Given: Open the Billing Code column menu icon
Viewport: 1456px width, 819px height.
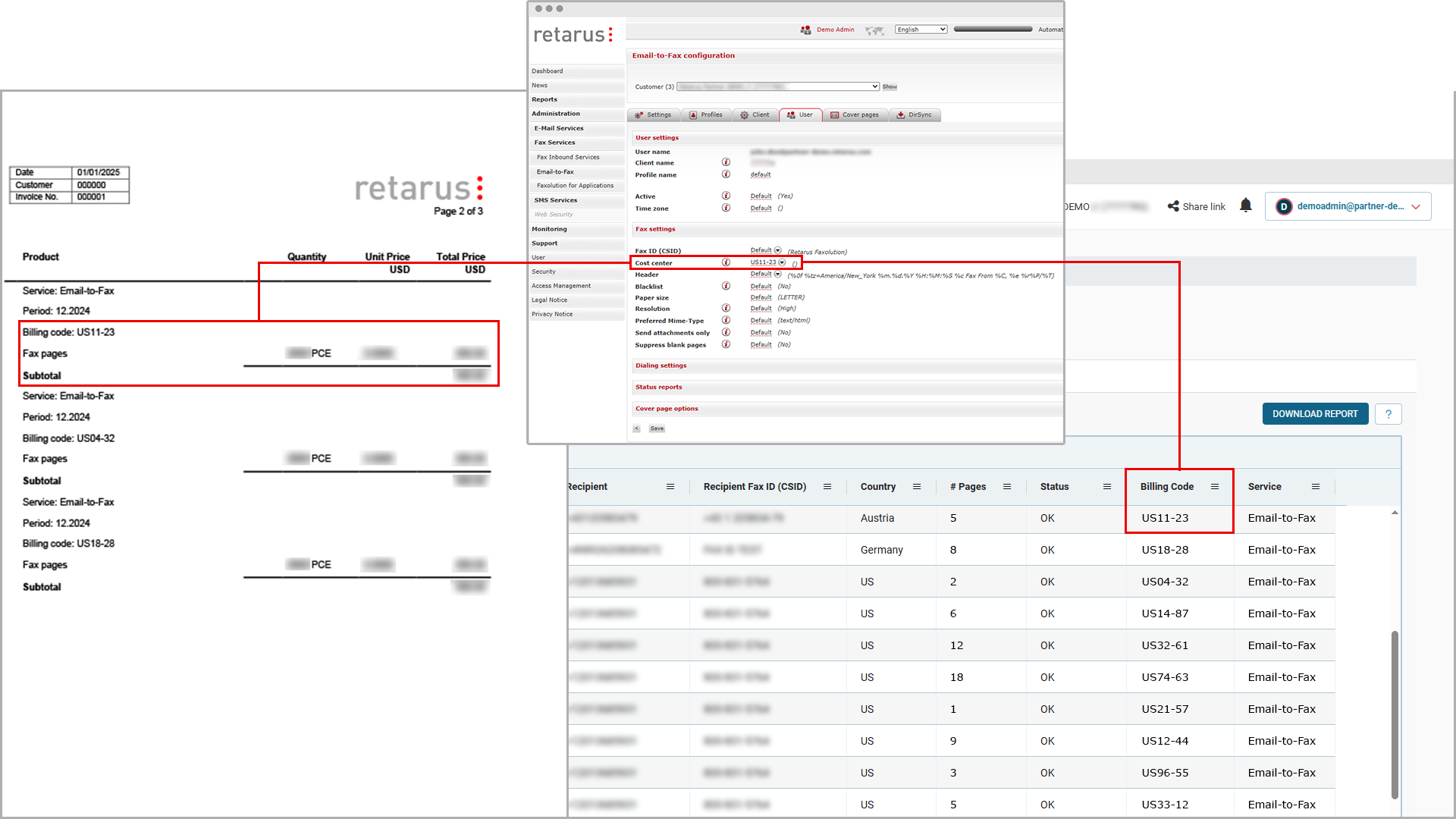Looking at the screenshot, I should 1215,487.
